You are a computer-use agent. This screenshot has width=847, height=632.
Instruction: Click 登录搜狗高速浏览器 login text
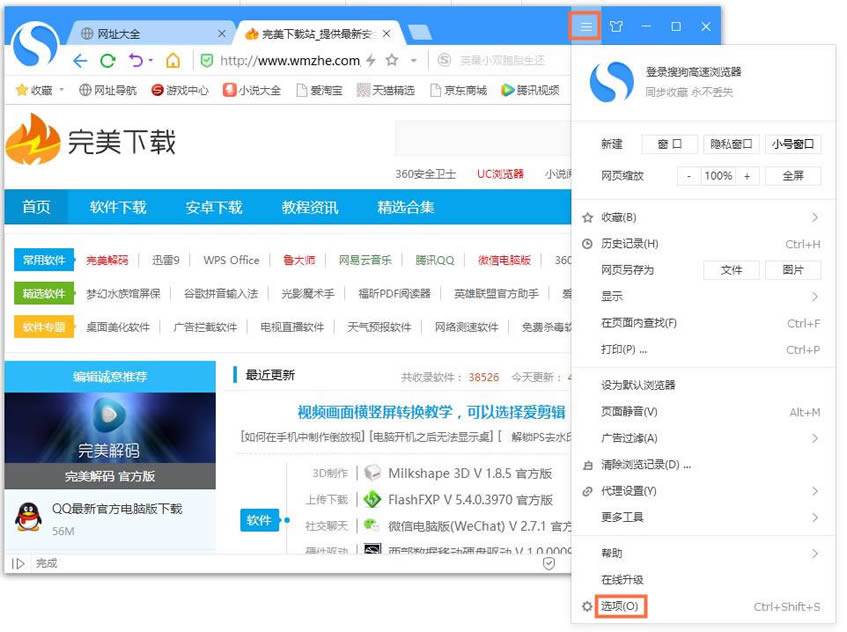[x=694, y=72]
